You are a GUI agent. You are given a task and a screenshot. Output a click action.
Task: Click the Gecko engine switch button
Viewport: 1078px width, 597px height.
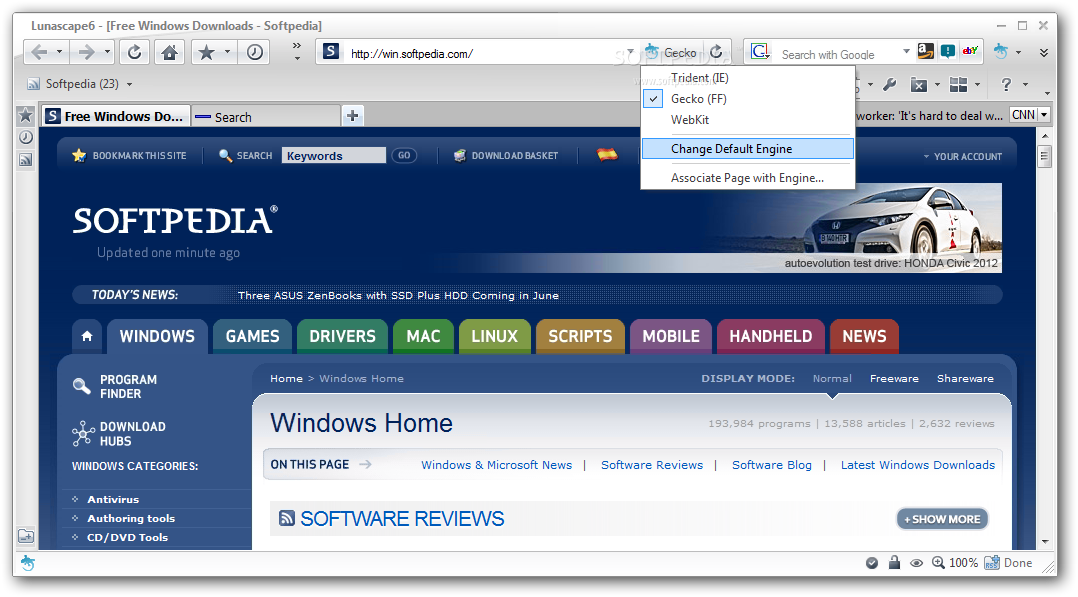tap(671, 52)
